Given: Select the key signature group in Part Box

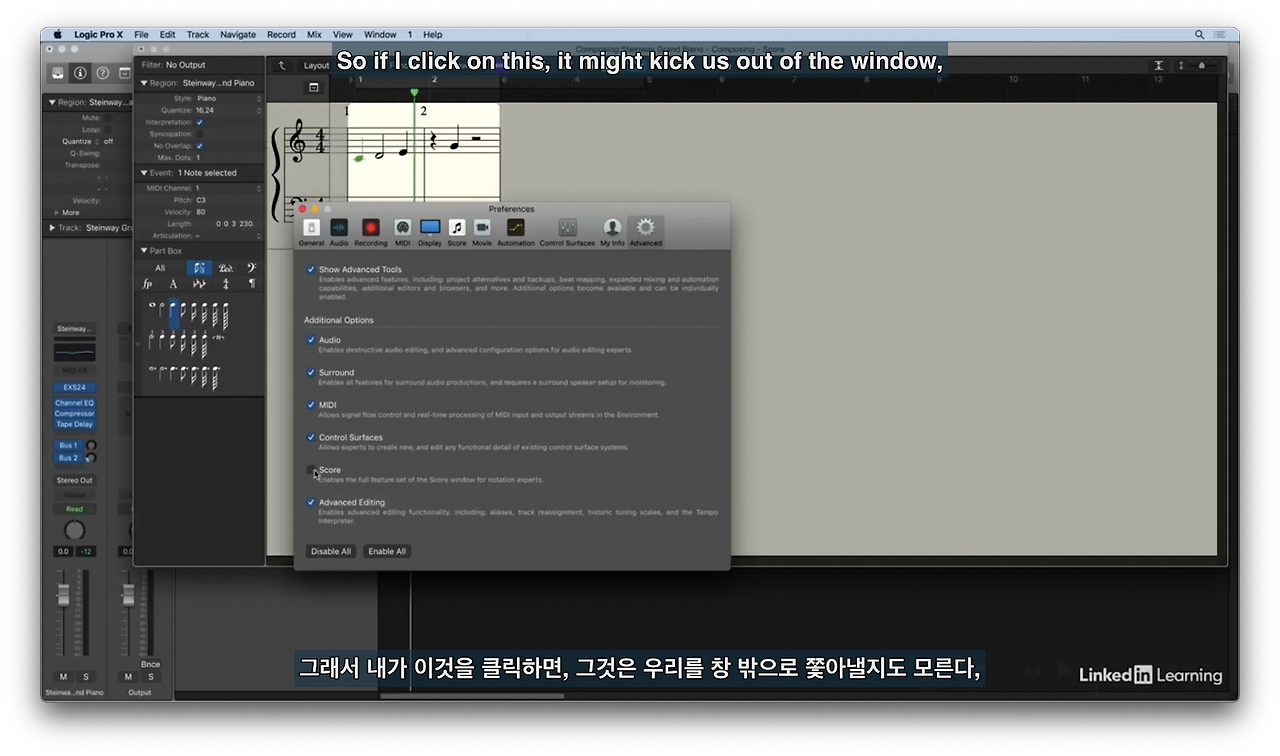Looking at the screenshot, I should [x=199, y=284].
